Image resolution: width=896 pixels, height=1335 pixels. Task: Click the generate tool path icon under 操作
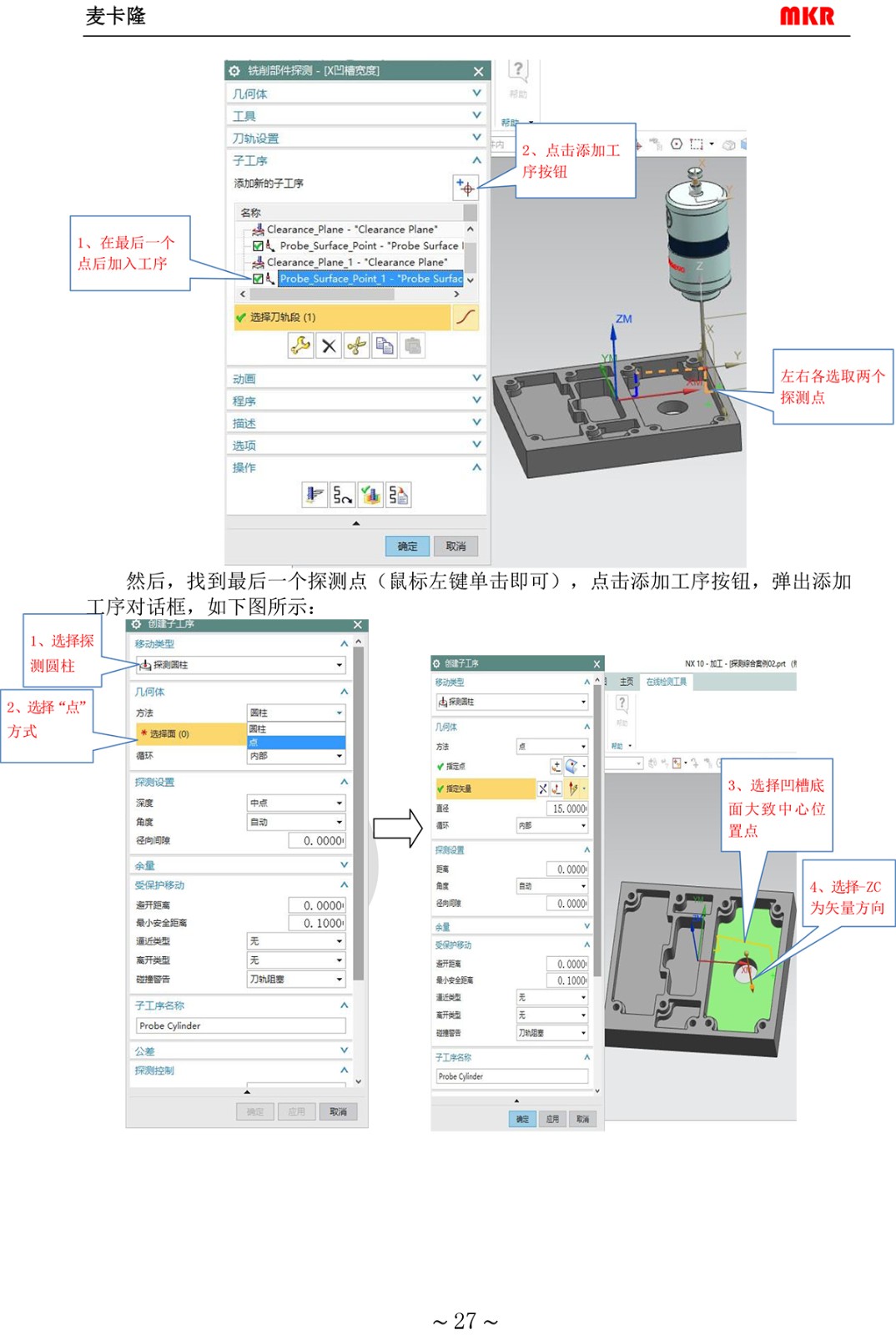[314, 496]
